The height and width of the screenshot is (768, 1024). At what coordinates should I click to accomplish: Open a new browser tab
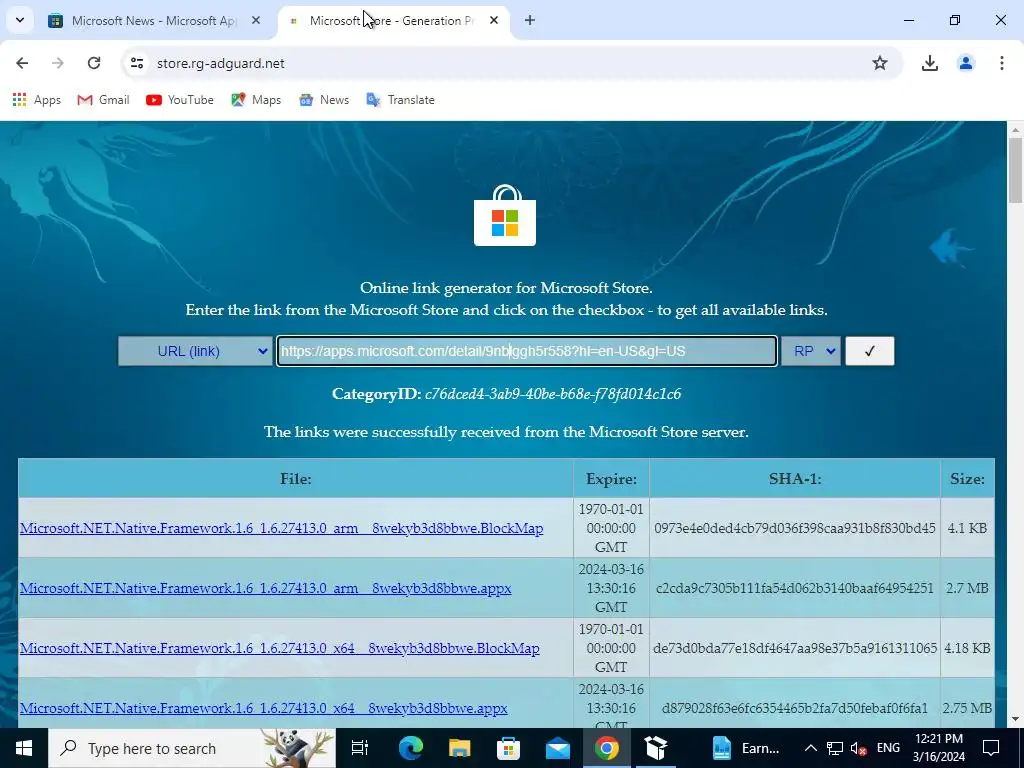[x=530, y=20]
